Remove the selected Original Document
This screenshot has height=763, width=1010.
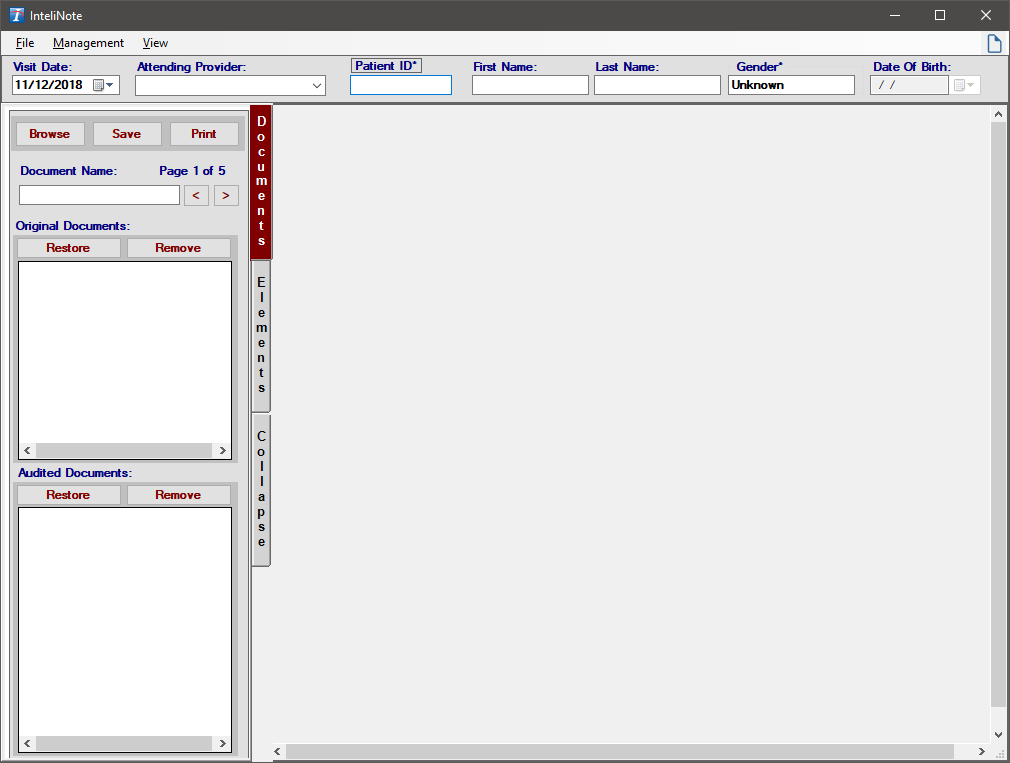click(x=178, y=248)
